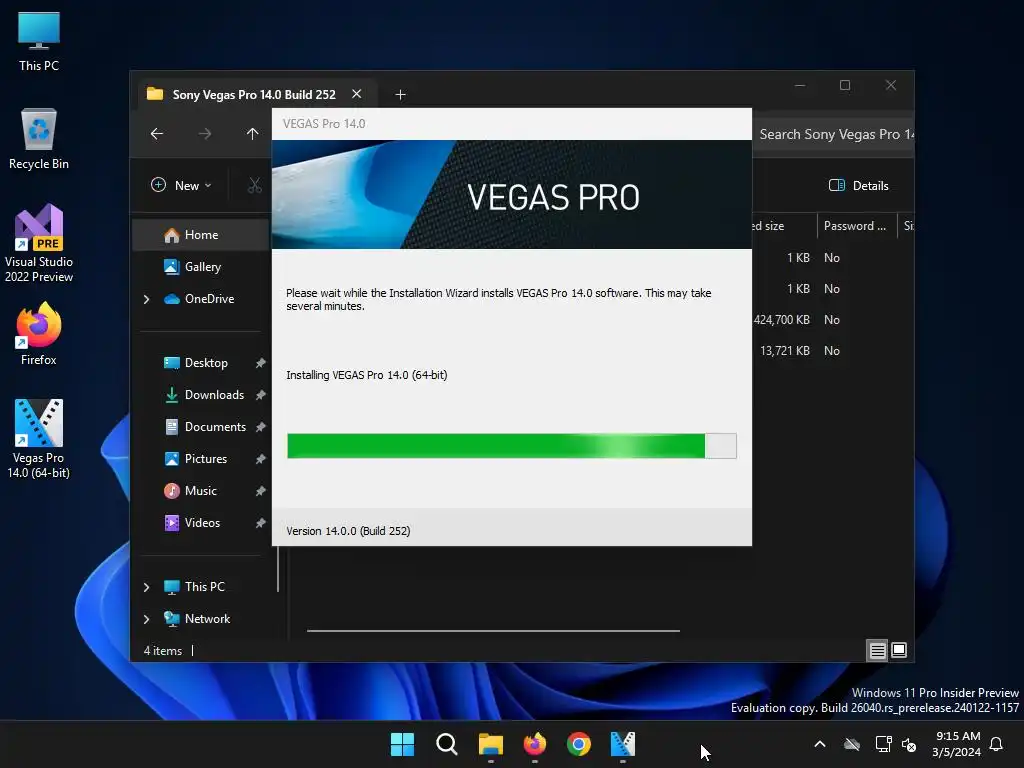Minimize the File Explorer window
The height and width of the screenshot is (768, 1024).
[x=800, y=86]
